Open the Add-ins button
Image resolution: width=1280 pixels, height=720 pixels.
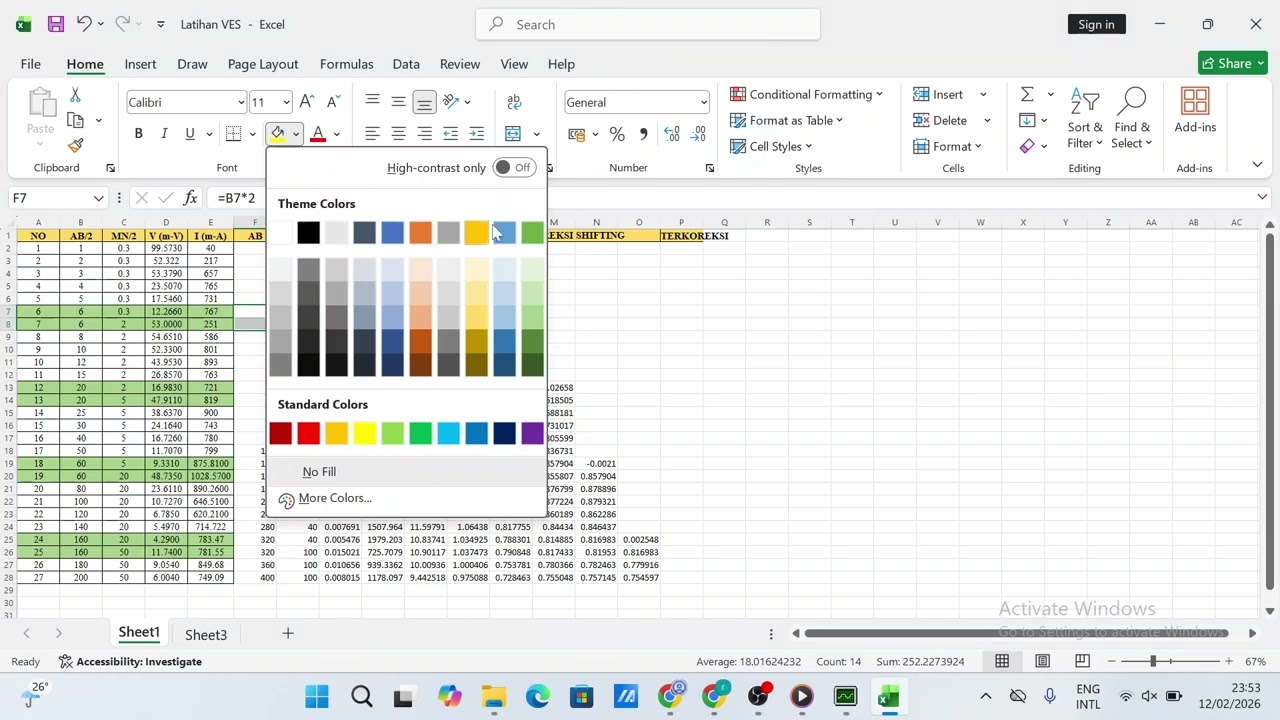coord(1195,110)
